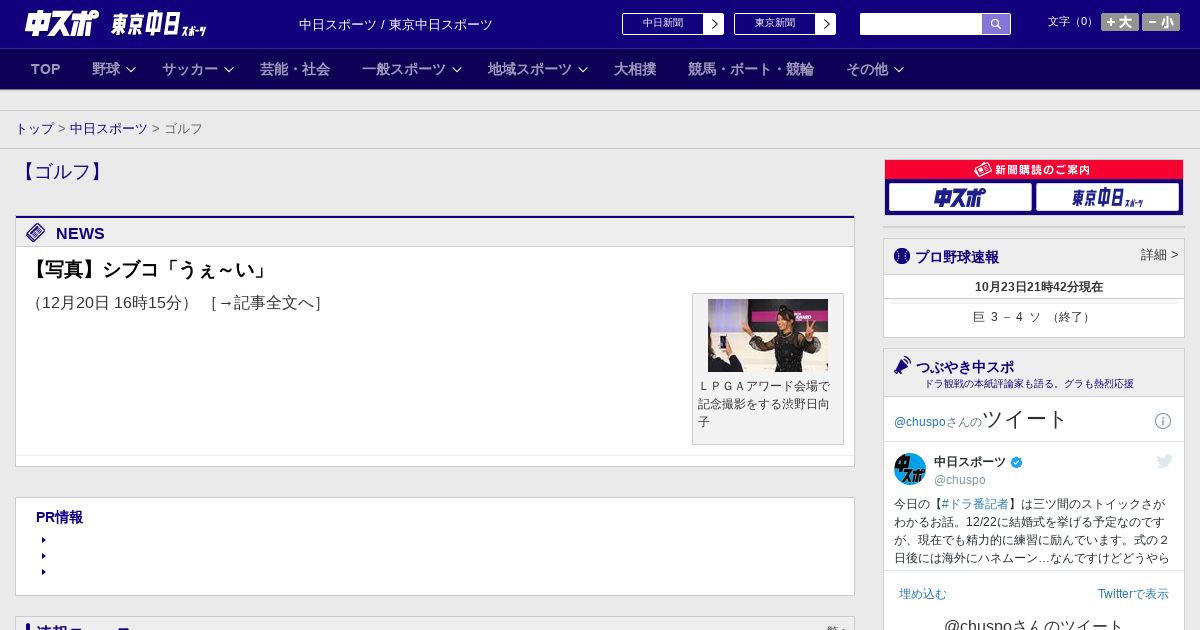Open 野球 menu
Image resolution: width=1200 pixels, height=630 pixels.
pyautogui.click(x=106, y=69)
